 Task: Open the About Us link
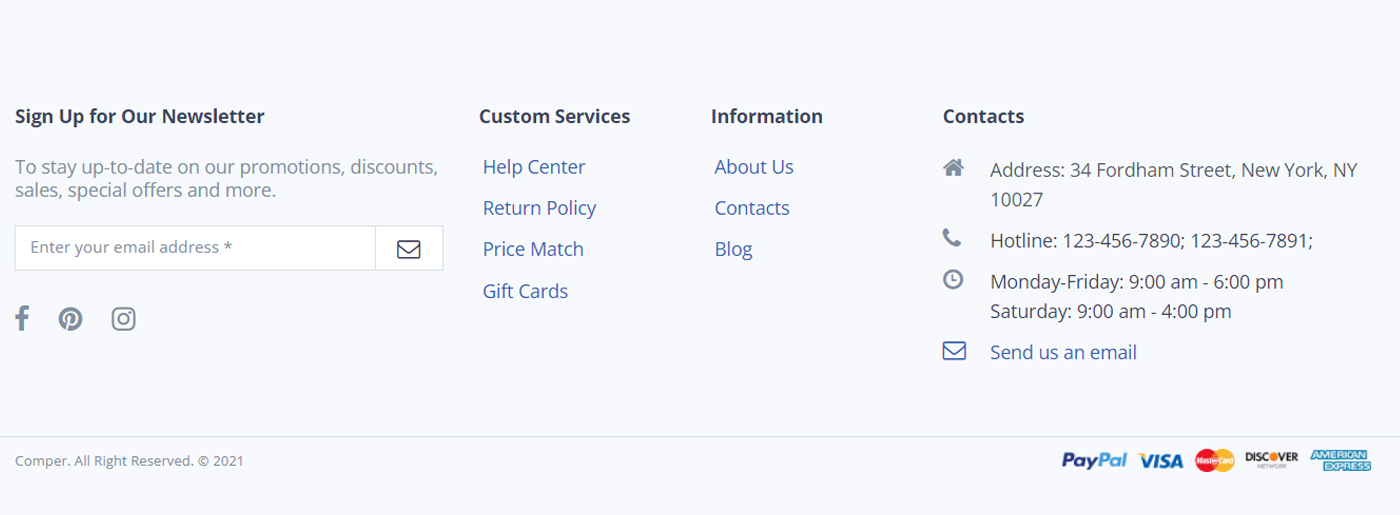754,167
